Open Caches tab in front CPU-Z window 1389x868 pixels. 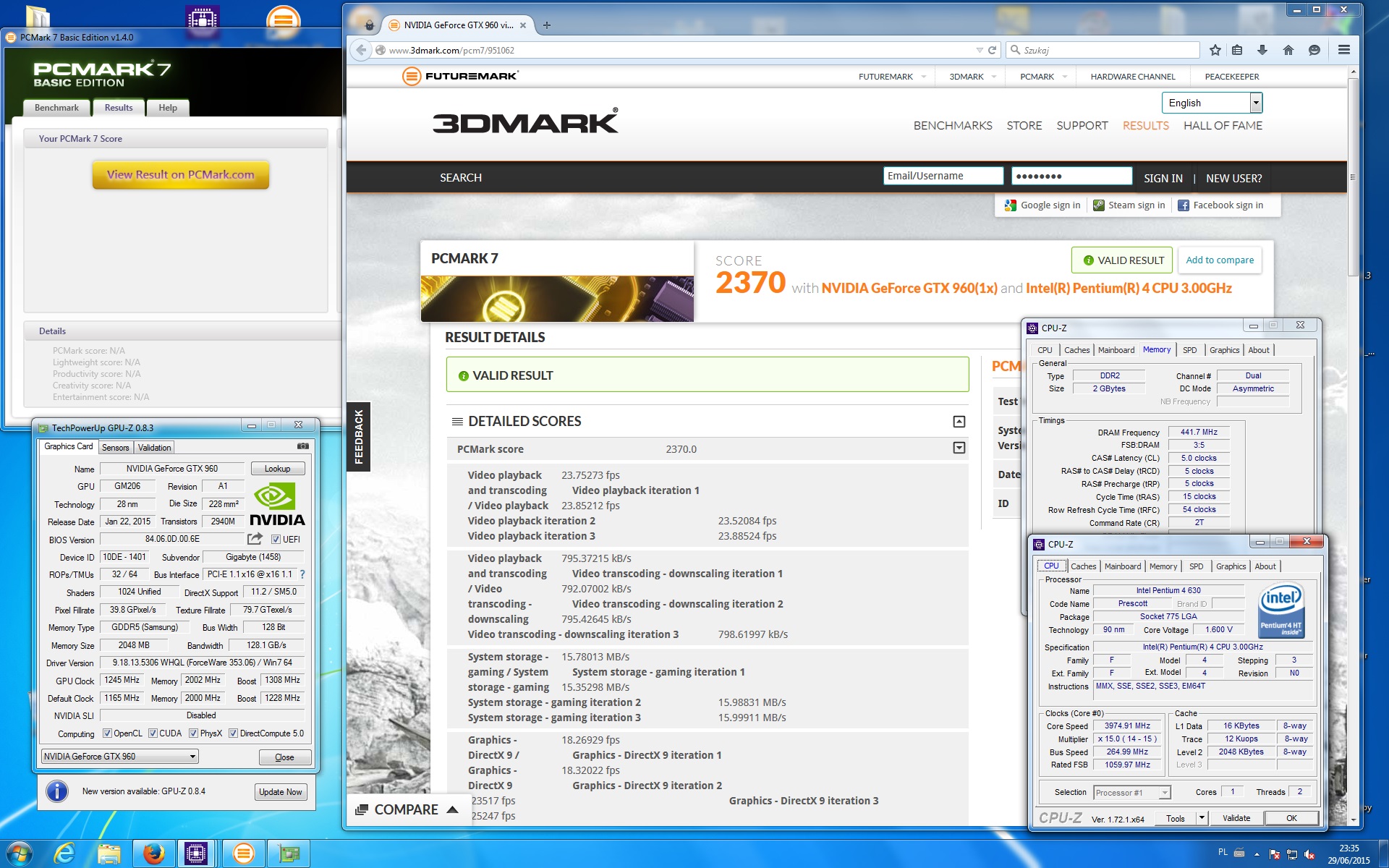1084,566
